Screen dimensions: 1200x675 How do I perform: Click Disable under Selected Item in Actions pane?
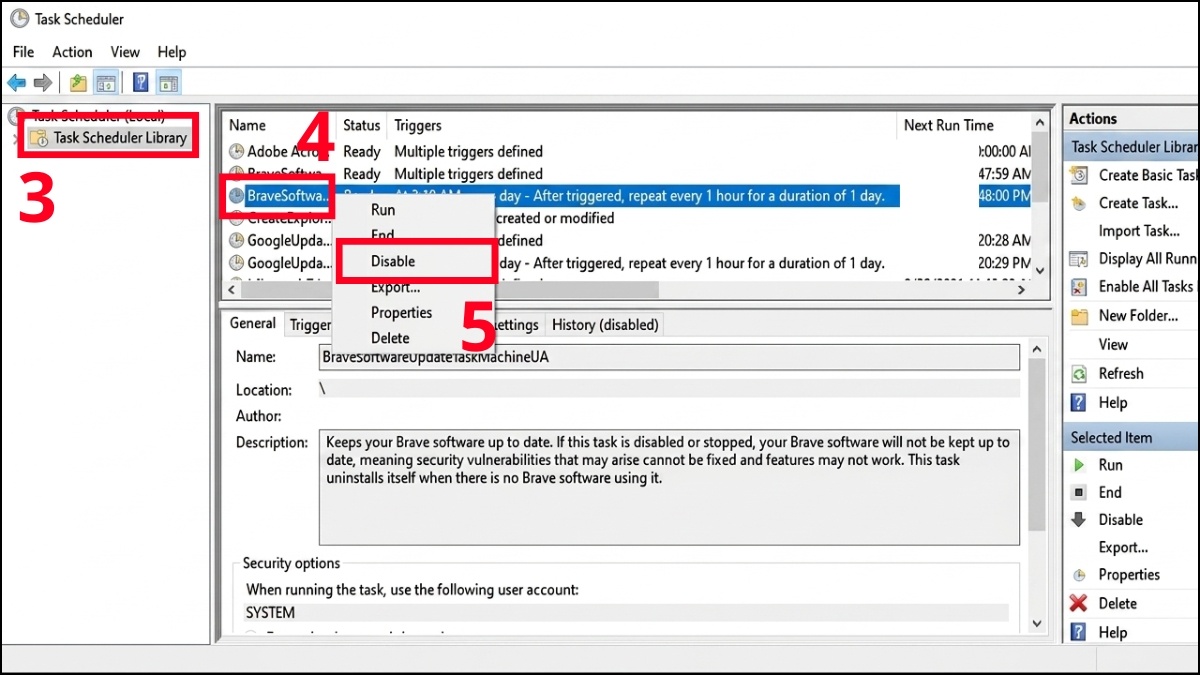coord(1107,520)
